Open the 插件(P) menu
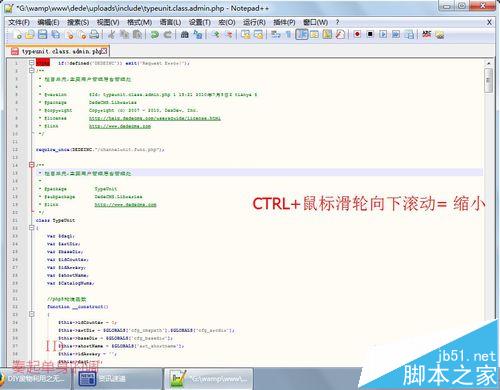The width and height of the screenshot is (500, 390). pos(284,22)
